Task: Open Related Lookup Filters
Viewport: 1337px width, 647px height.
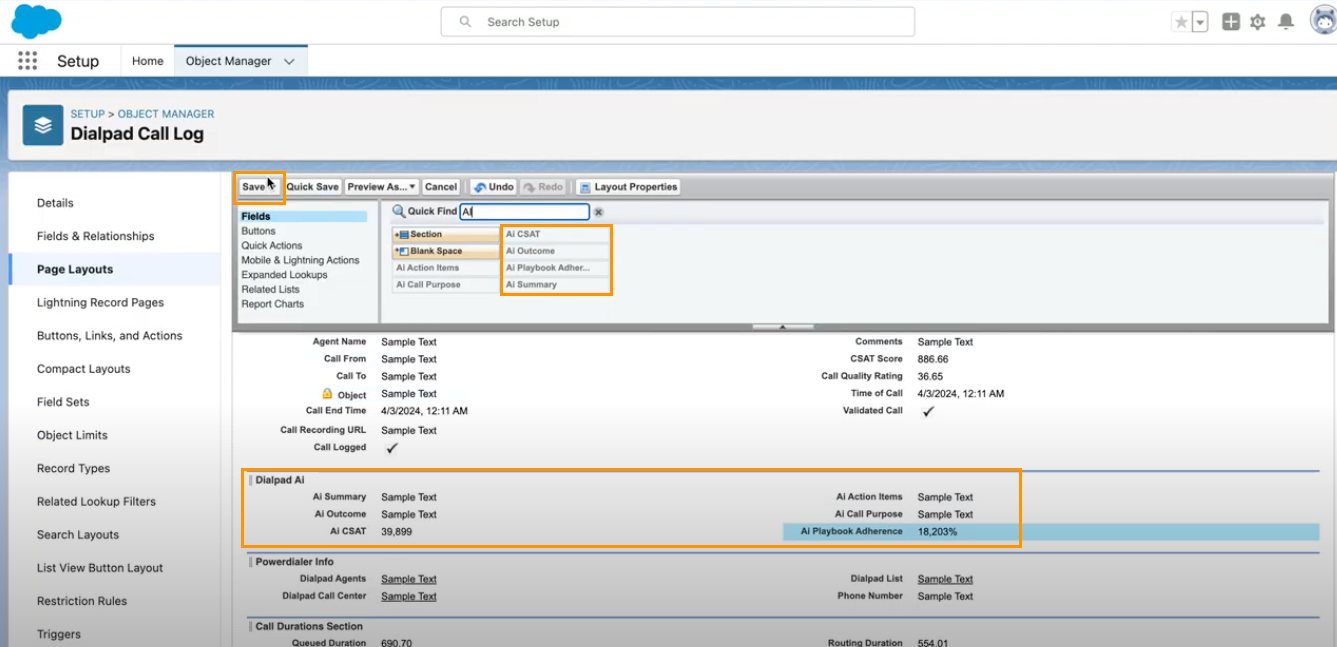Action: pos(97,501)
